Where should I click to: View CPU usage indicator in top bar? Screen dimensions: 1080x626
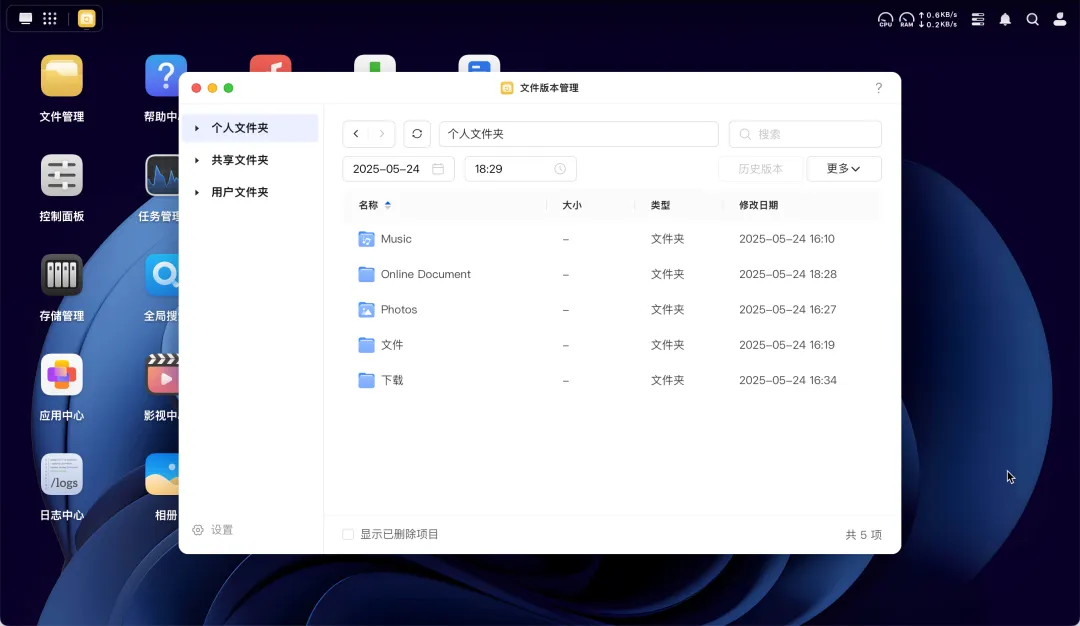[885, 19]
